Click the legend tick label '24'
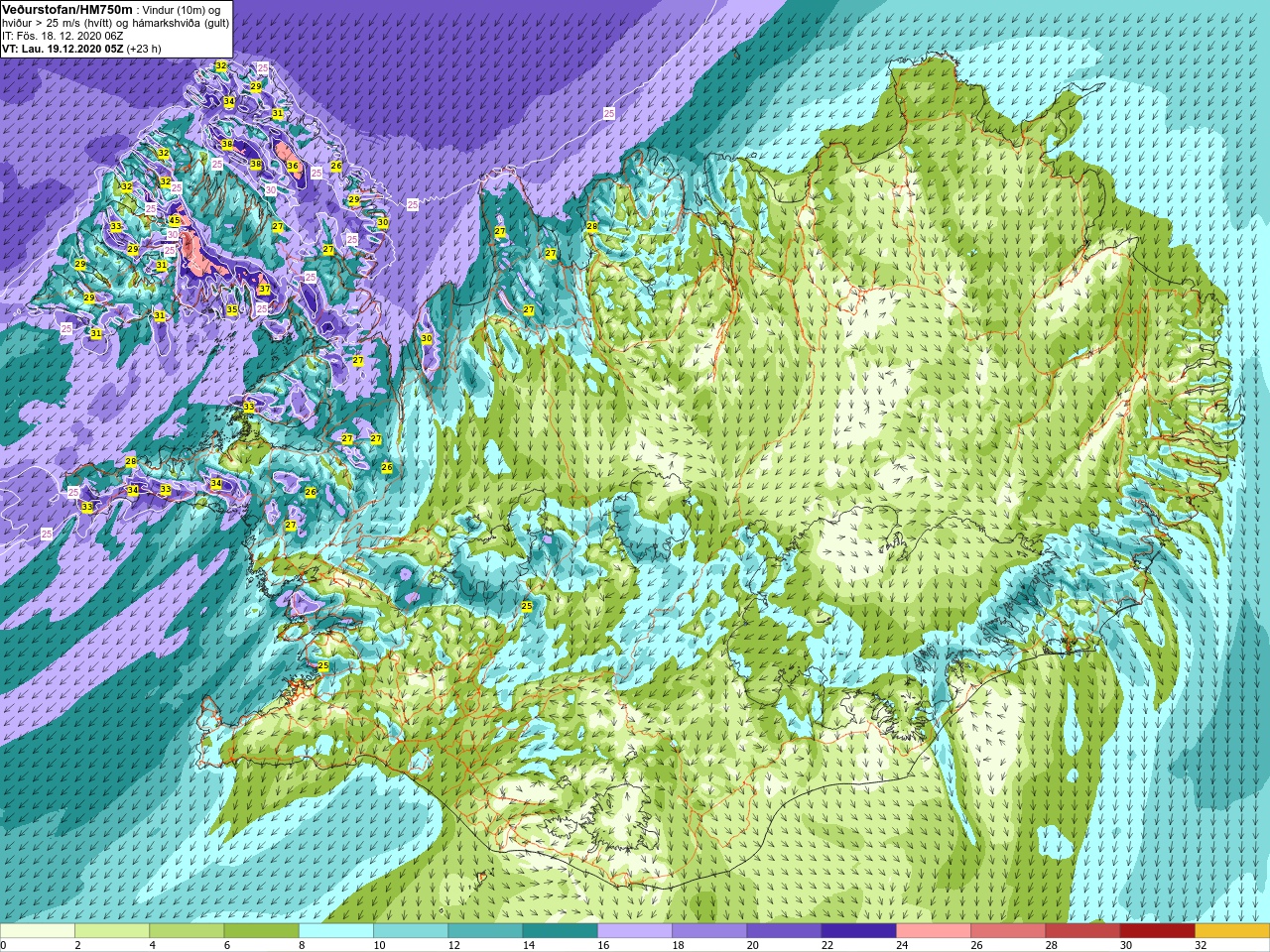 click(902, 945)
